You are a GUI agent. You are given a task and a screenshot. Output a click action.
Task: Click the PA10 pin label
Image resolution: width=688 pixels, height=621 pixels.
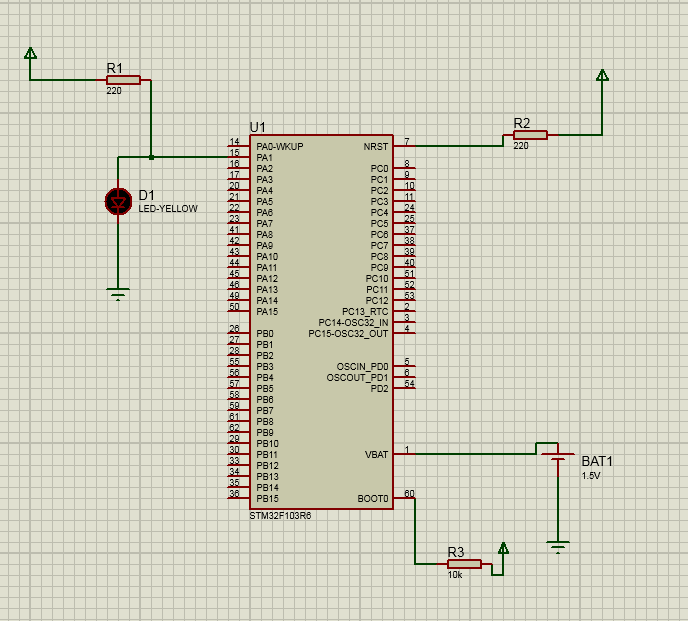click(267, 257)
